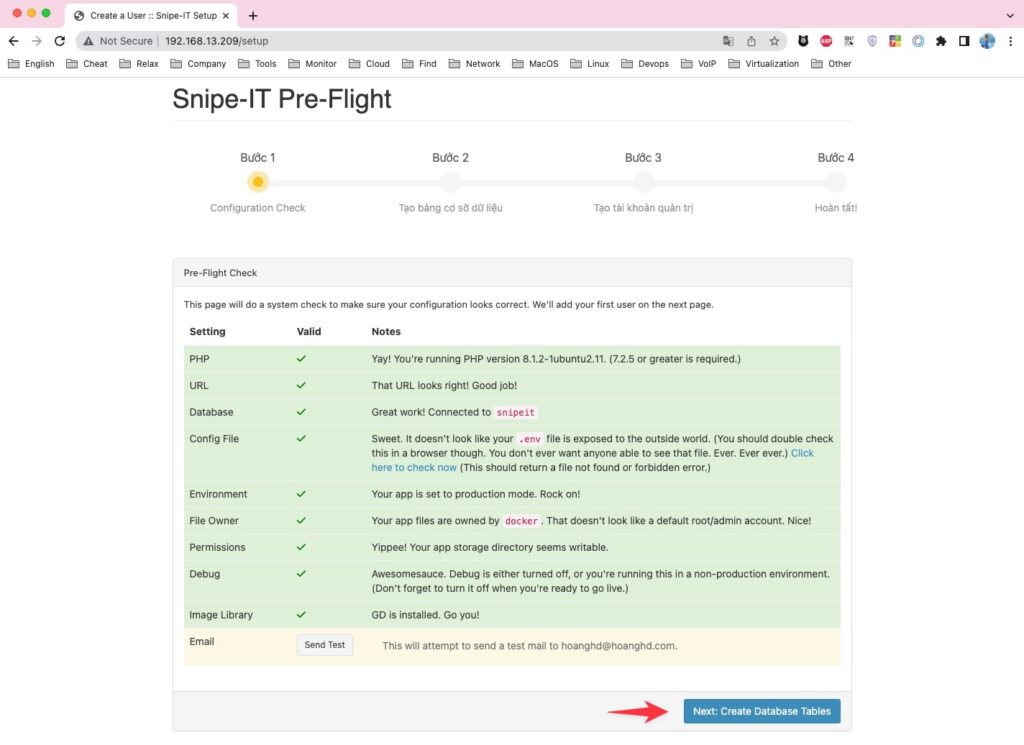Open the Relax bookmarks folder

pos(139,64)
